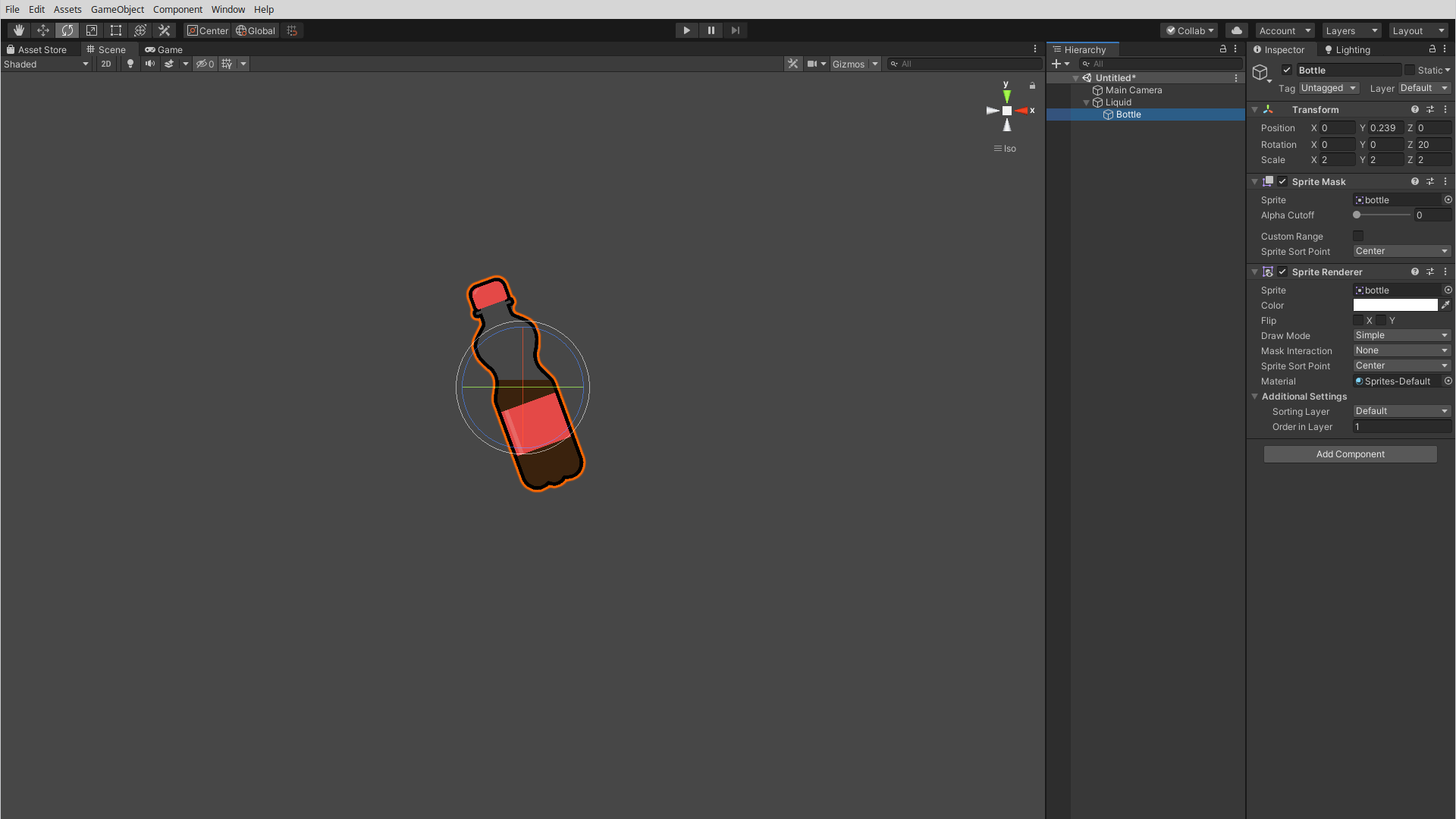Image resolution: width=1456 pixels, height=819 pixels.
Task: Adjust the Alpha Cutoff slider
Action: [x=1382, y=215]
